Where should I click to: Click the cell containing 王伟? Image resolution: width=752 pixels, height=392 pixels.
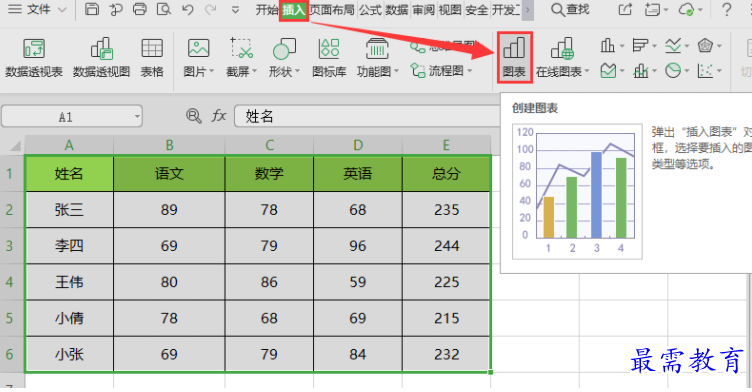click(69, 282)
